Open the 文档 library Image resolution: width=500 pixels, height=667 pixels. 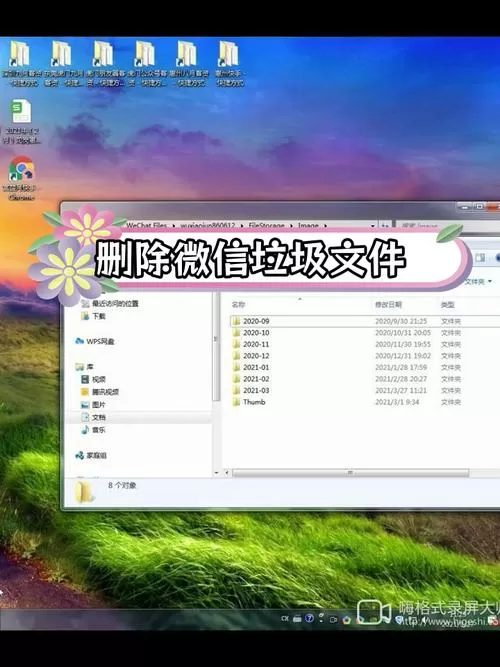point(94,417)
